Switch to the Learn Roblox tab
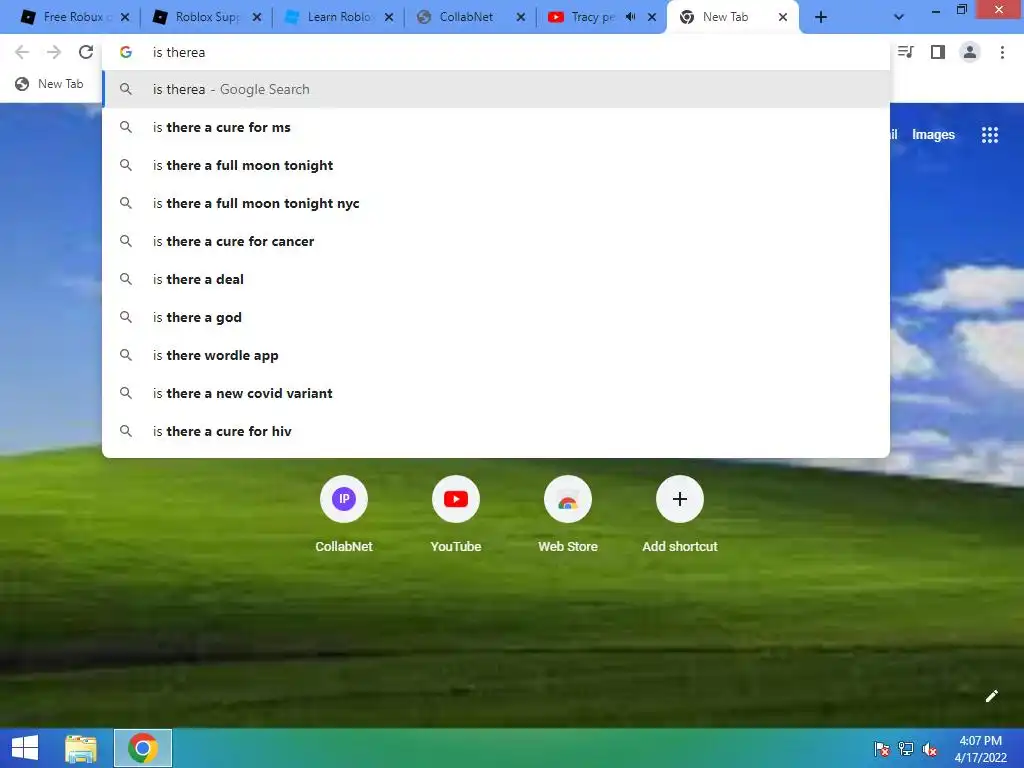This screenshot has height=768, width=1024. pos(339,17)
